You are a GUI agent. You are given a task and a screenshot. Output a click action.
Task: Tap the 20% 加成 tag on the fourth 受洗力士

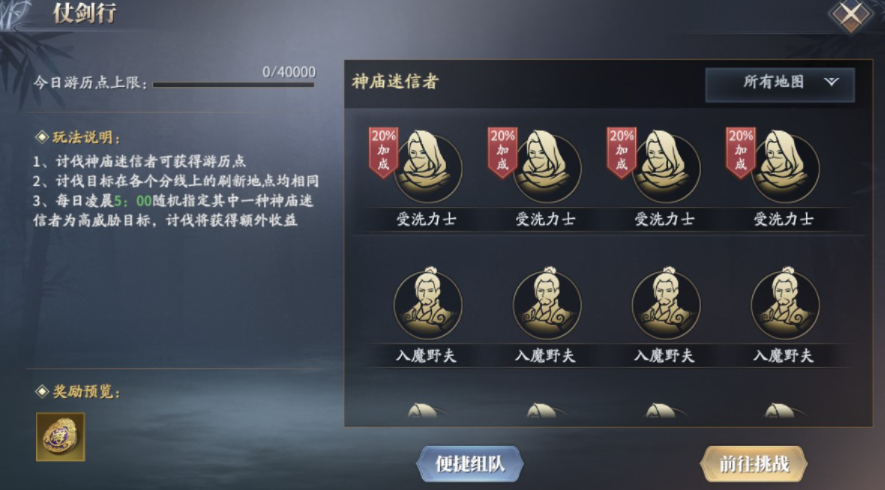click(741, 151)
